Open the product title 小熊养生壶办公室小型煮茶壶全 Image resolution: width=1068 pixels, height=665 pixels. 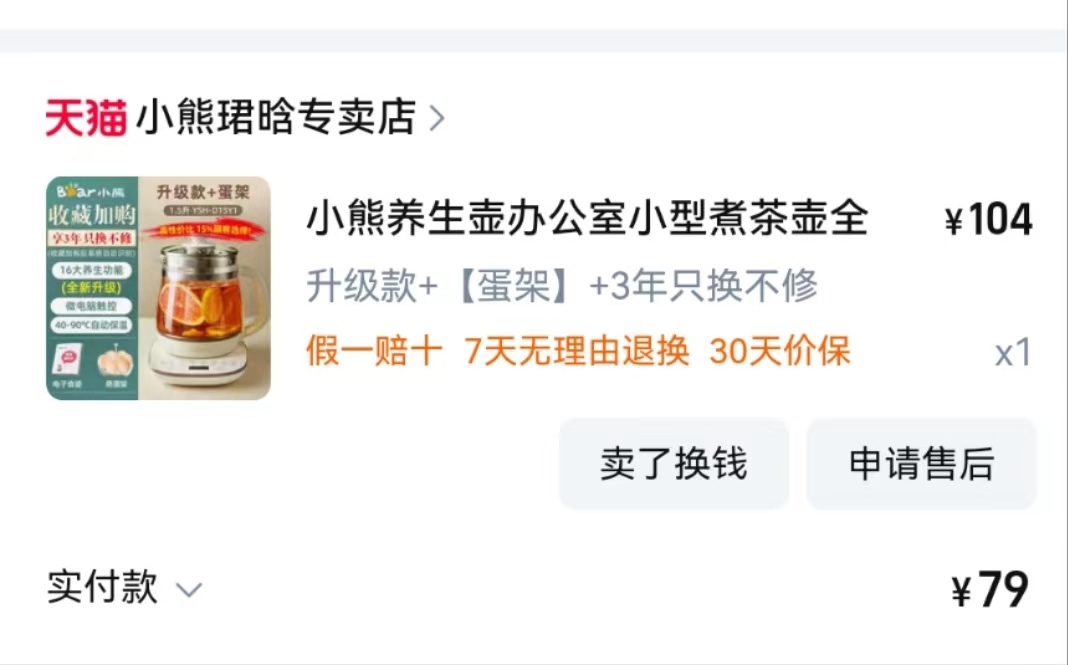[587, 218]
